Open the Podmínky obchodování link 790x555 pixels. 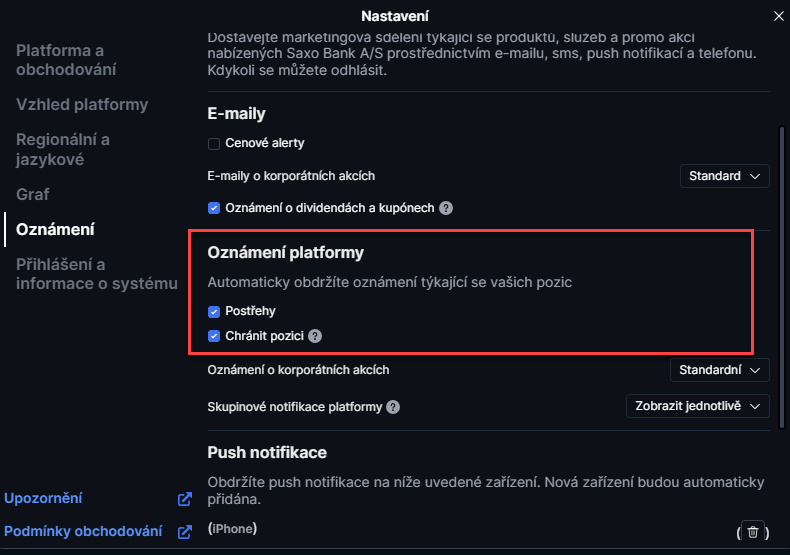[83, 531]
